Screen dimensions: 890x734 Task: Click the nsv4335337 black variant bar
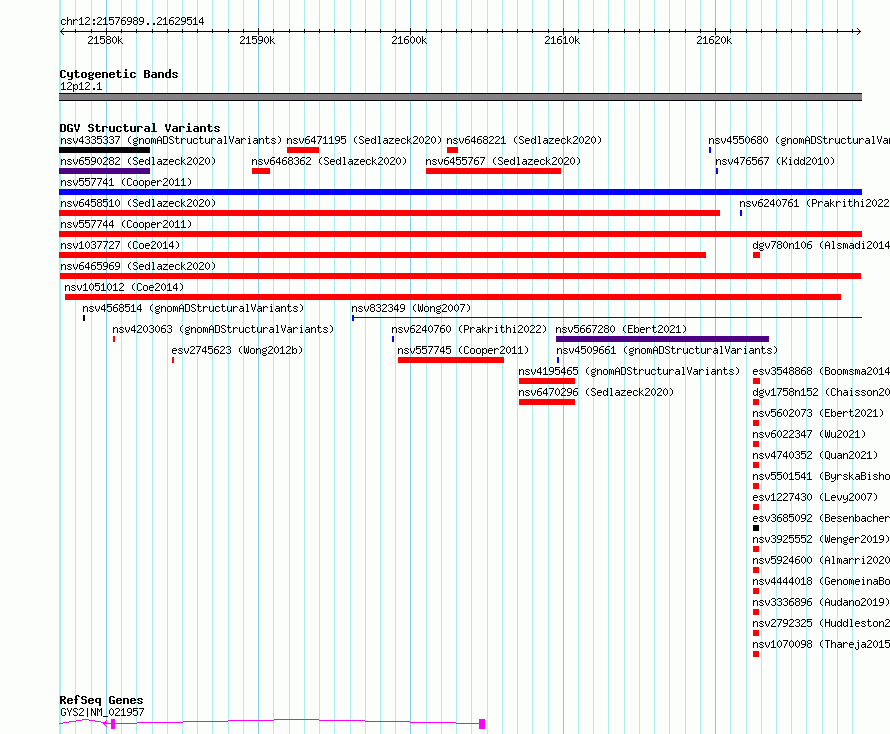[104, 150]
